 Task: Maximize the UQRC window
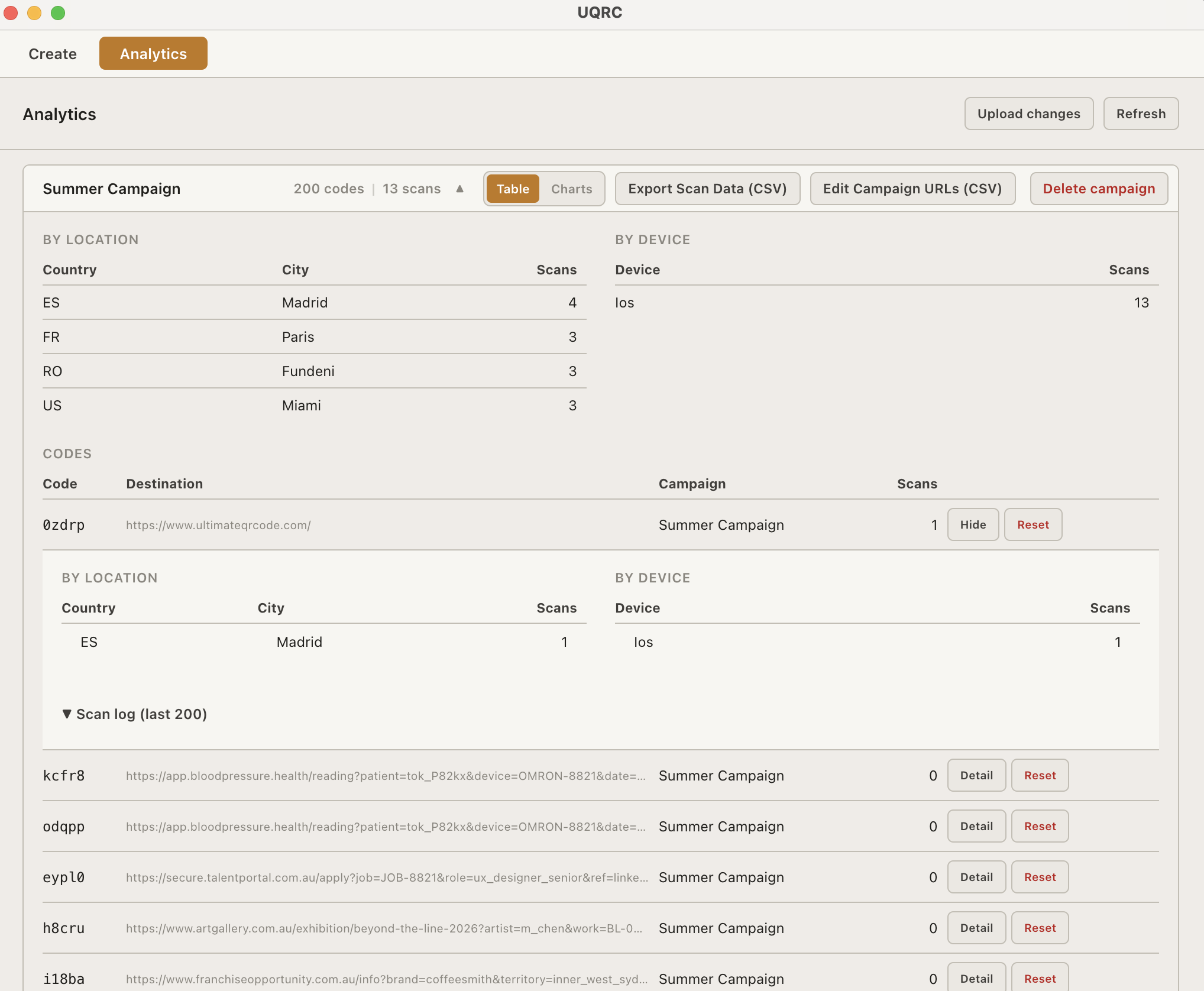pos(58,12)
